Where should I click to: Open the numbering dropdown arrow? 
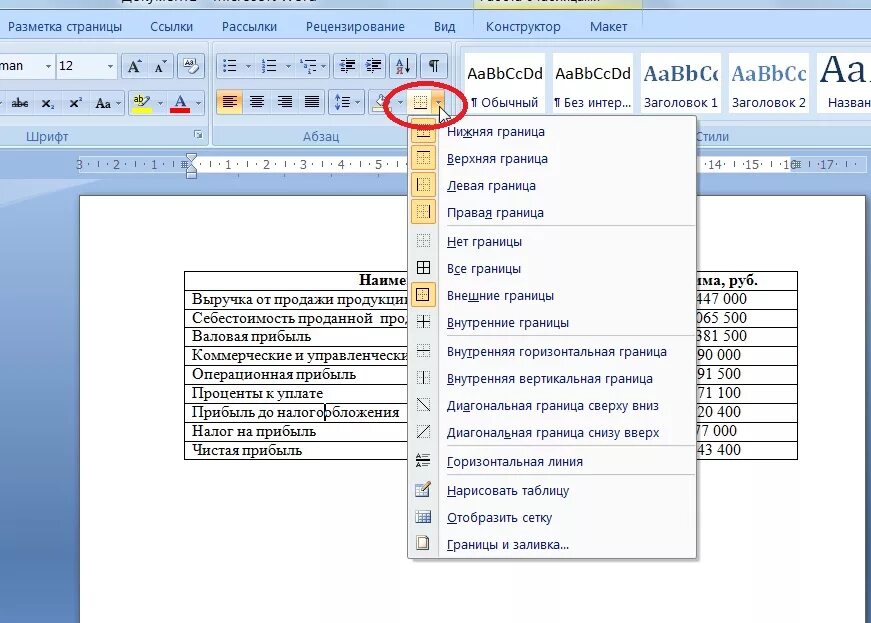point(288,67)
